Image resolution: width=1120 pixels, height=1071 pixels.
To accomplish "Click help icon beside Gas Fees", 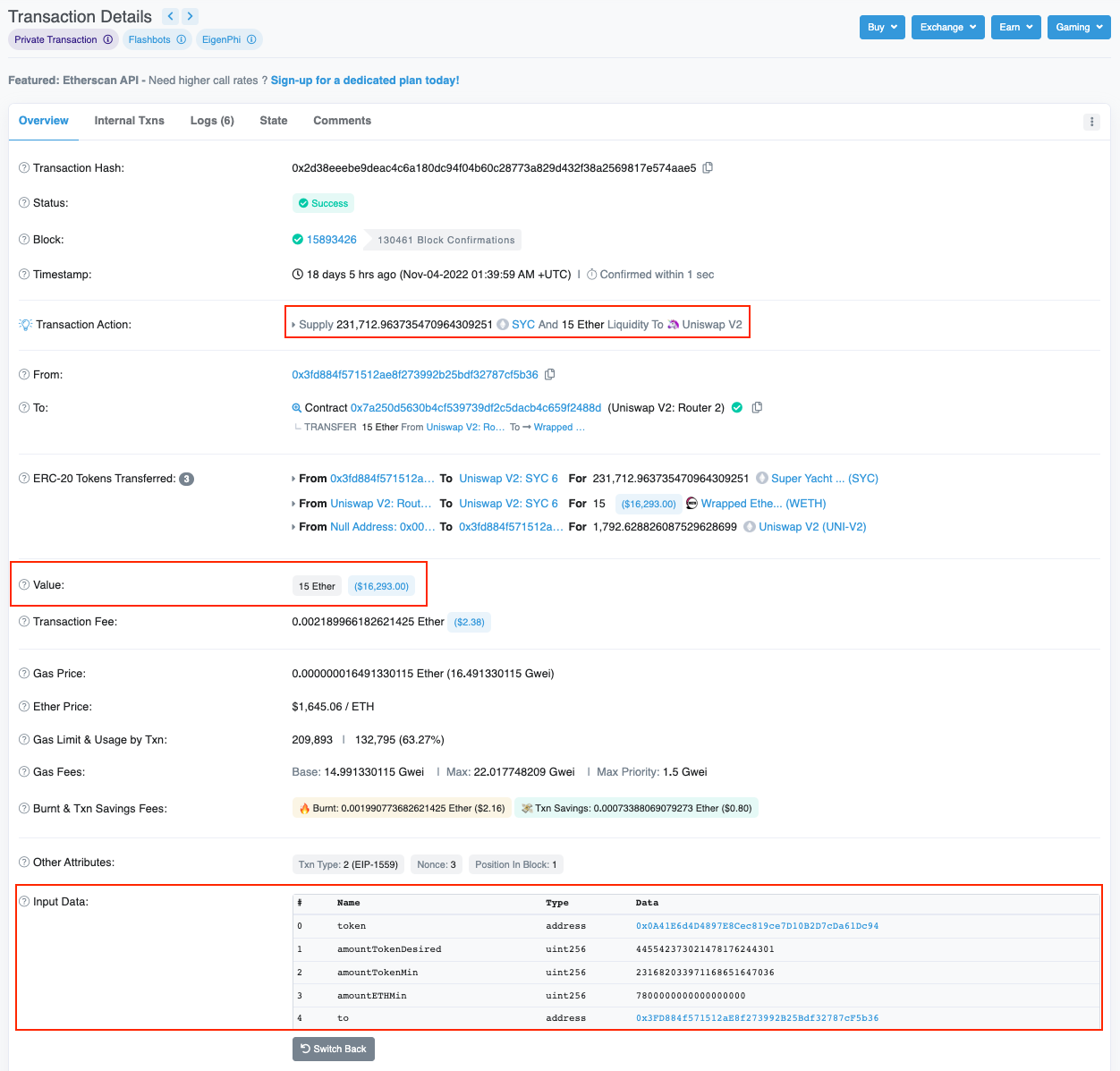I will [x=24, y=772].
